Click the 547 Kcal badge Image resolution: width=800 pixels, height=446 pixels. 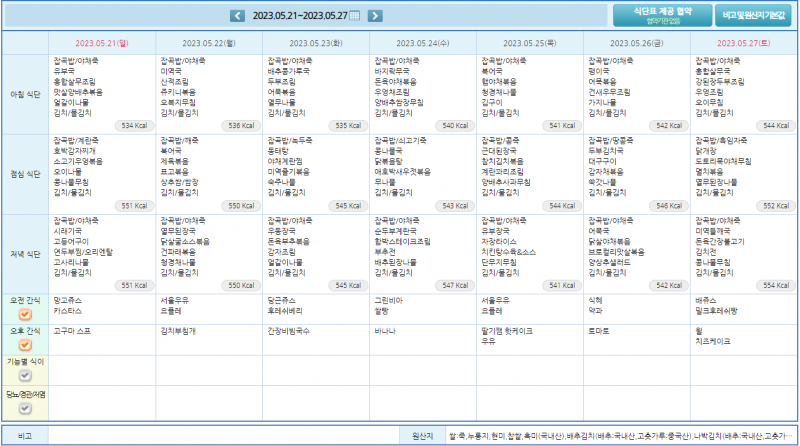[455, 285]
